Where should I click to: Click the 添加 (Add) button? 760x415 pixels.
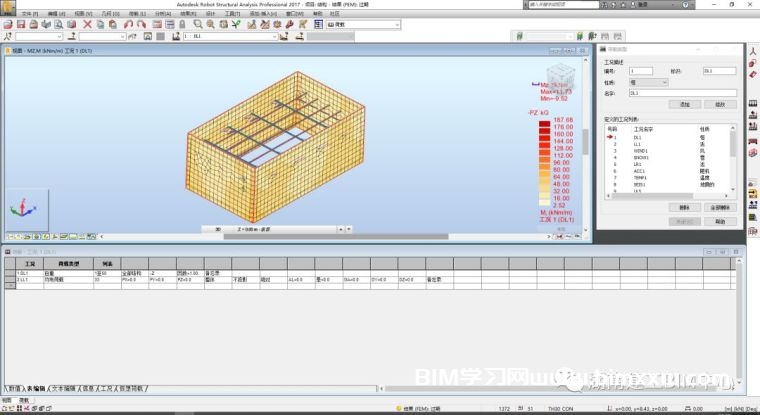[685, 104]
